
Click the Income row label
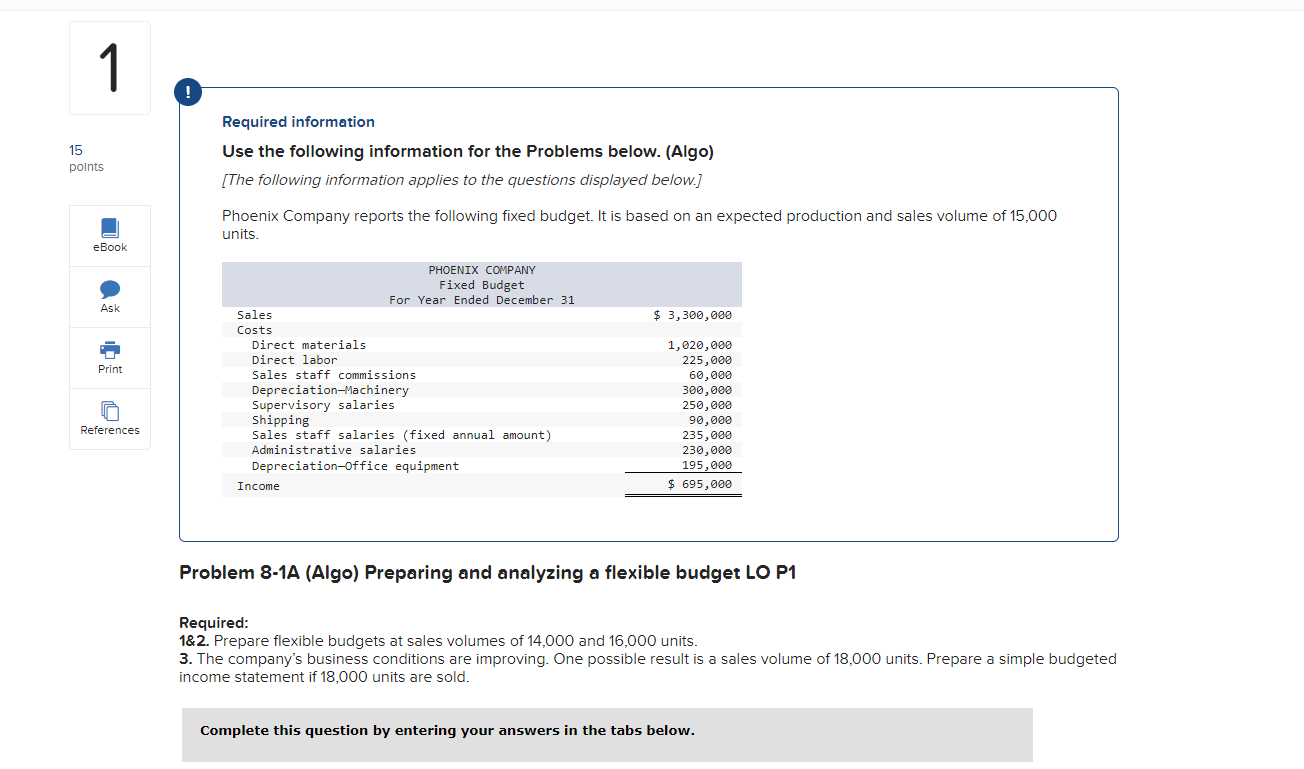click(258, 486)
